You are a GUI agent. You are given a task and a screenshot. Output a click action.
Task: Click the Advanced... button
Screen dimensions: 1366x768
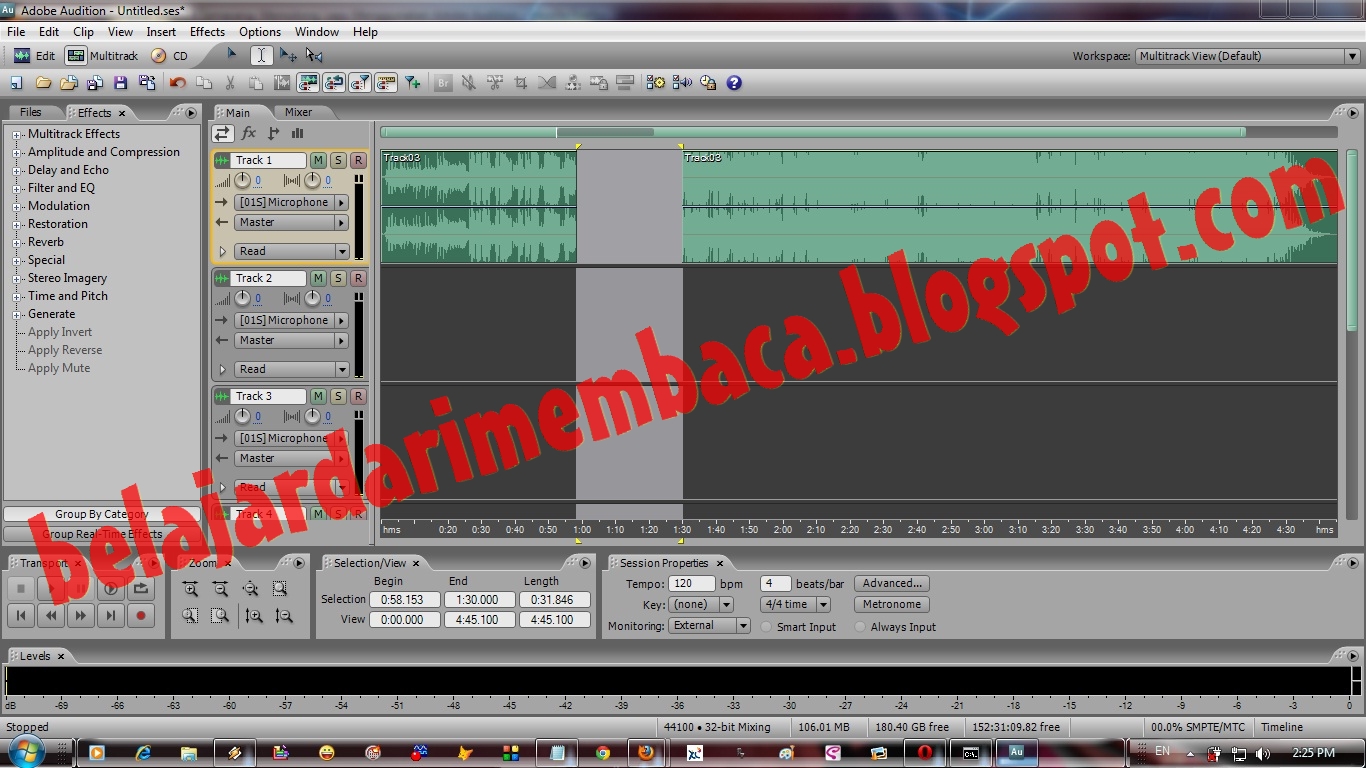[892, 583]
